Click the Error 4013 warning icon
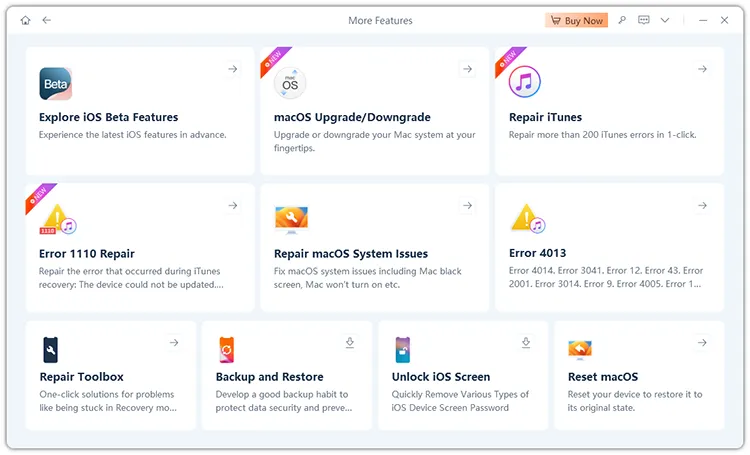 coord(528,219)
